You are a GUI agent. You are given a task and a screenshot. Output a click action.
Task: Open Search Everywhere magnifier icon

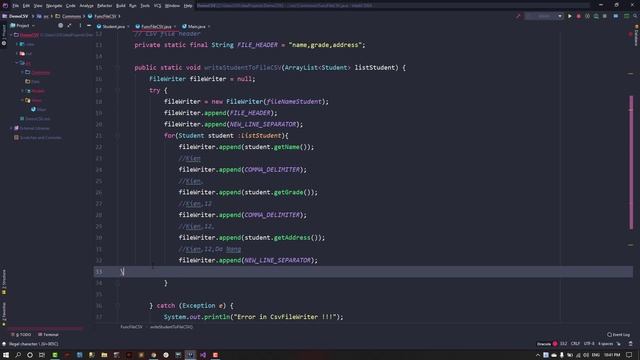pos(635,16)
